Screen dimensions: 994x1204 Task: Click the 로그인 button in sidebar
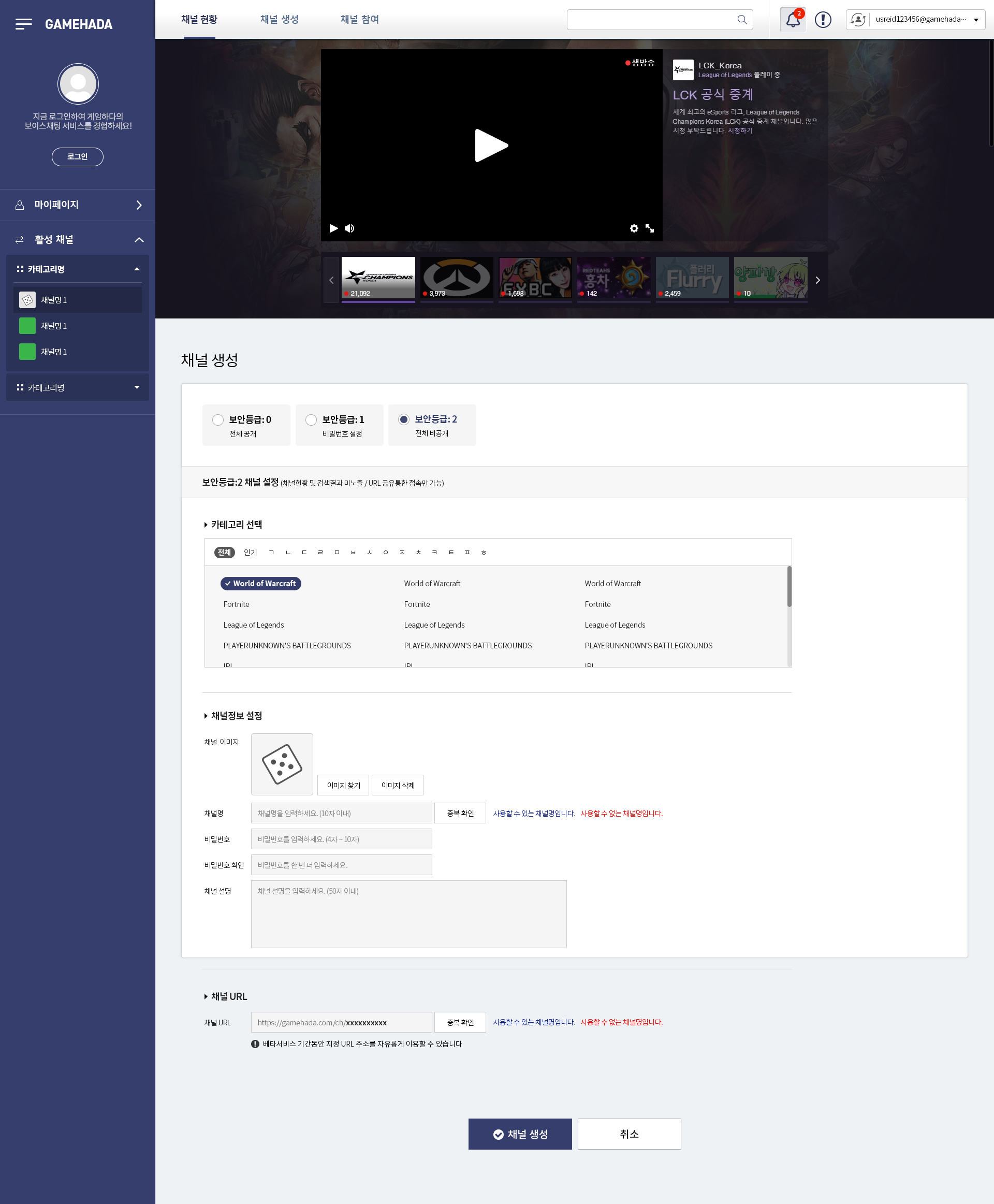[77, 157]
